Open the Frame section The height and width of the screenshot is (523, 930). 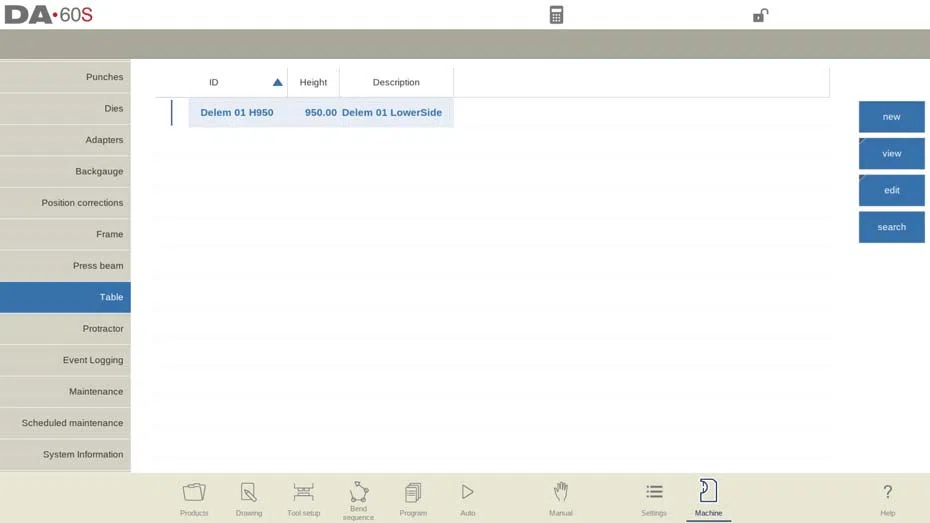pos(65,234)
